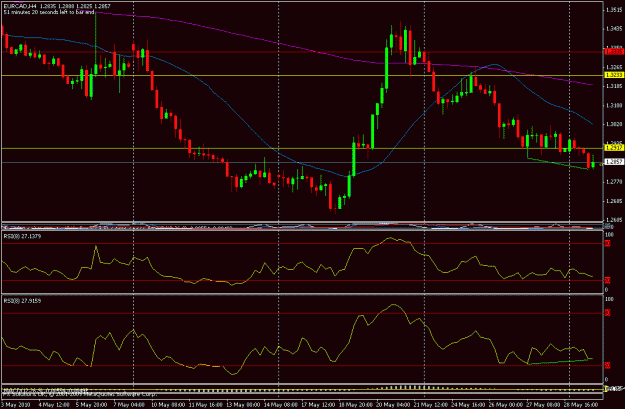Click the upper RSI(8) 27.1379 indicator label
The image size is (625, 409).
click(22, 236)
